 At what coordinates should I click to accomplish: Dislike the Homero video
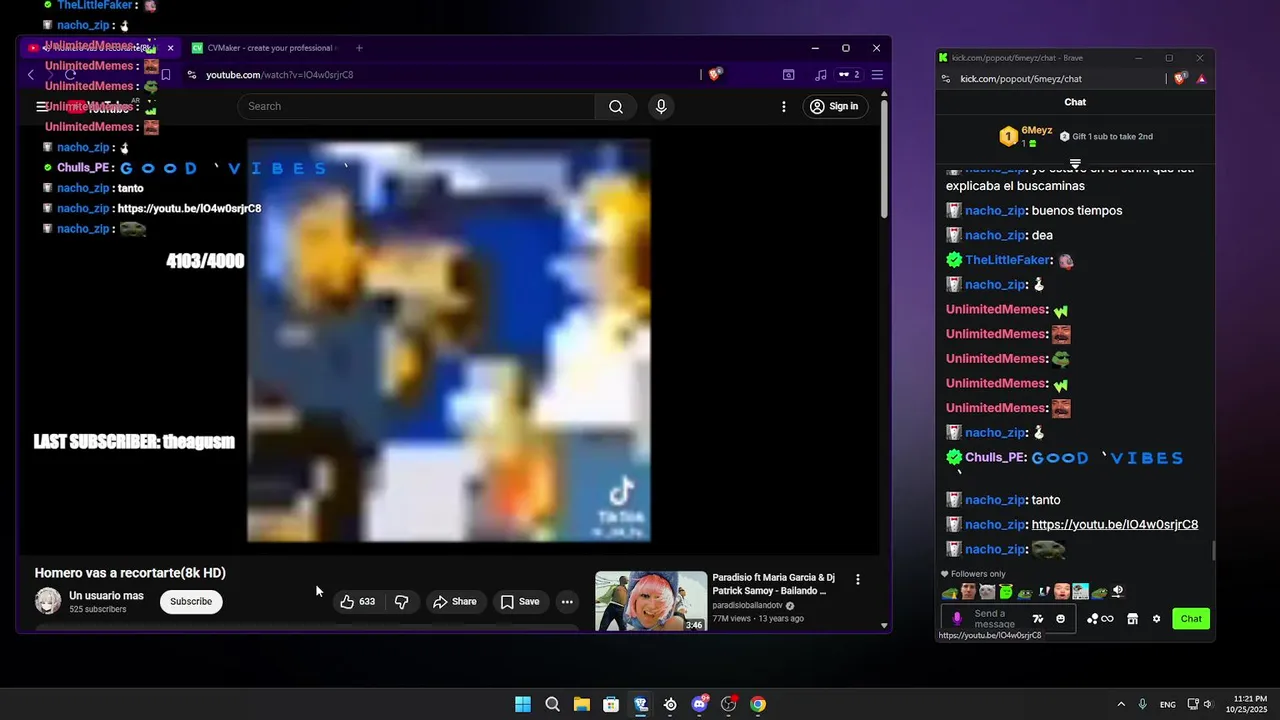402,602
